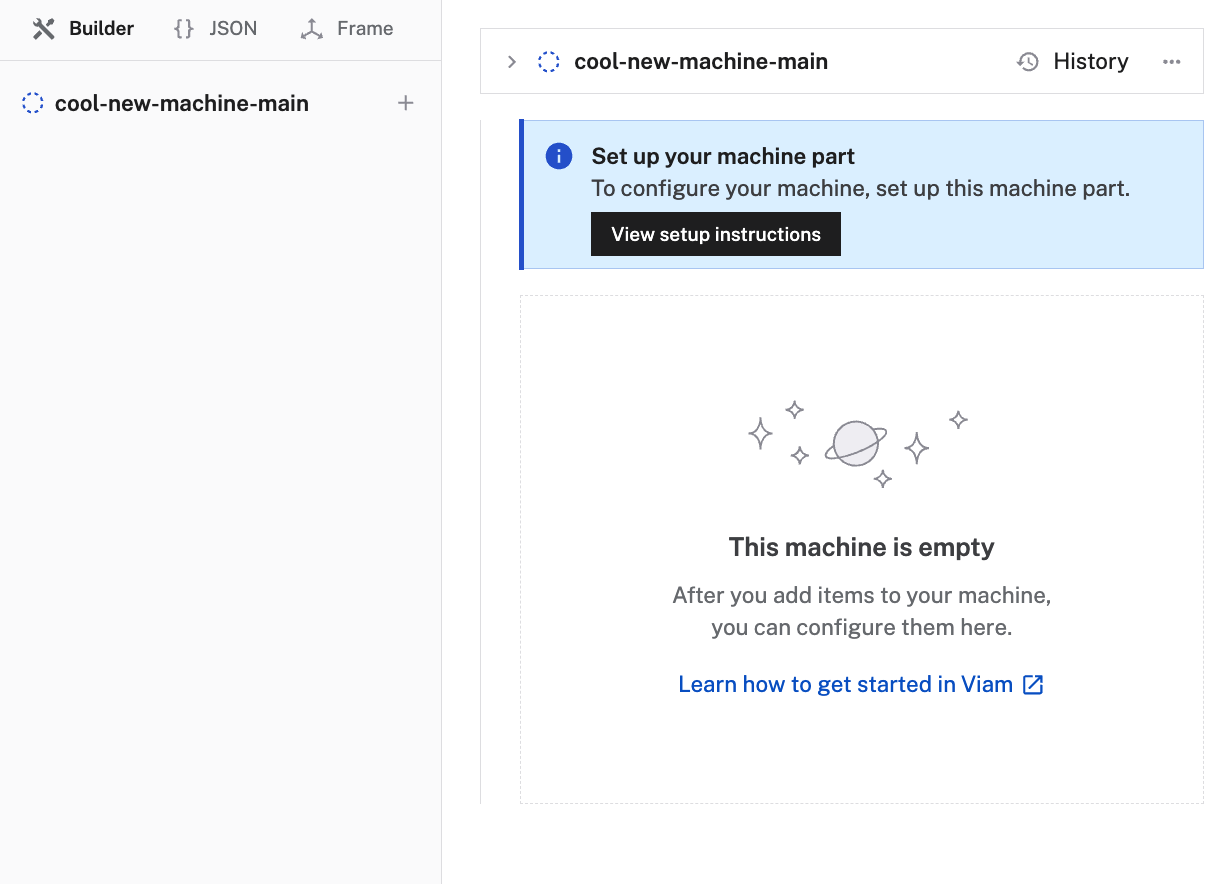Select the axes icon next to Frame
This screenshot has height=884, width=1232.
click(311, 28)
